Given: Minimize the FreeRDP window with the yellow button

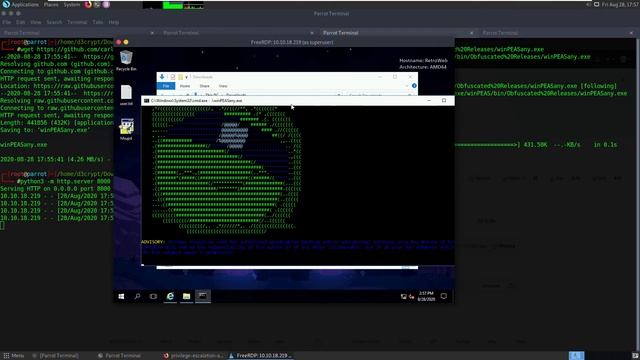Looking at the screenshot, I should [x=126, y=42].
